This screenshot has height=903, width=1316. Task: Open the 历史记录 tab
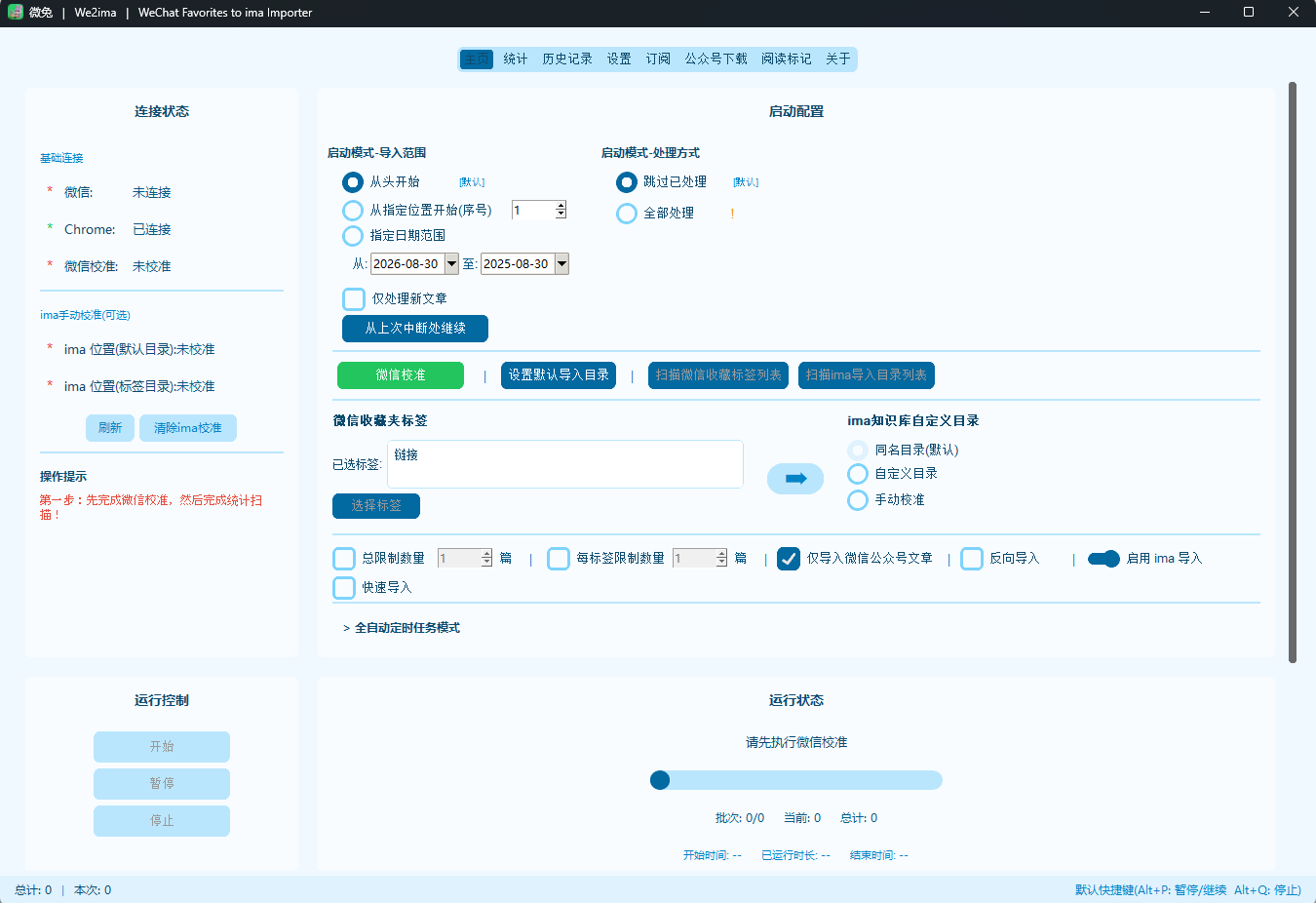pyautogui.click(x=567, y=59)
